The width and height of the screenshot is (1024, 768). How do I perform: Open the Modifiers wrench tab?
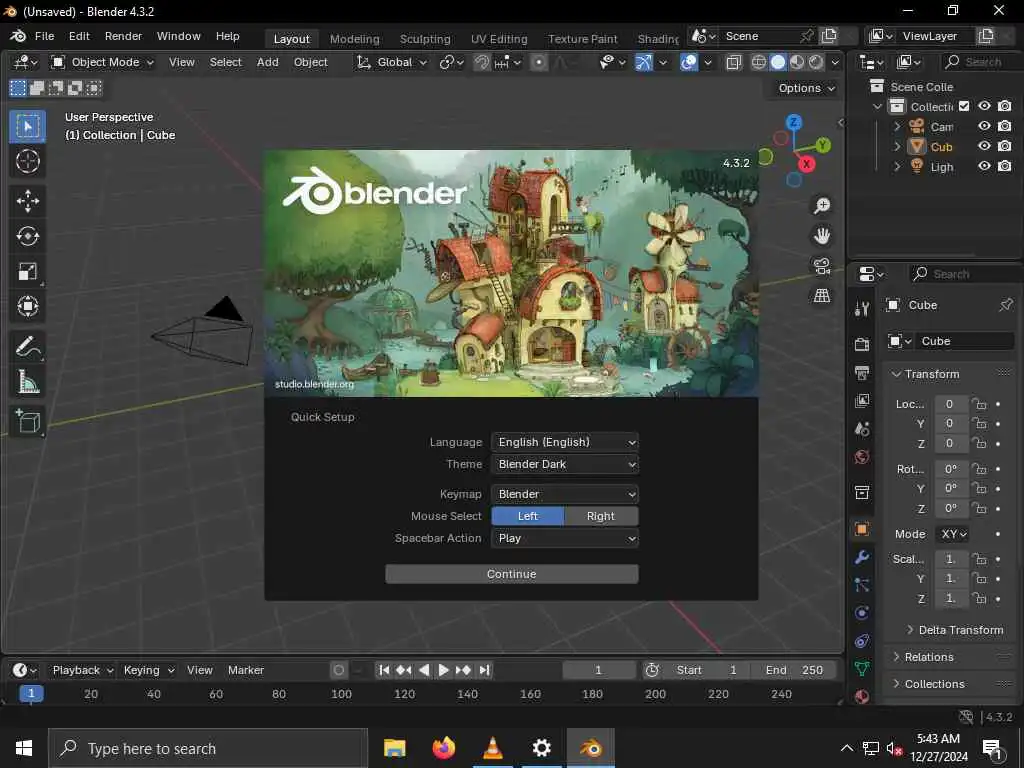(x=862, y=557)
